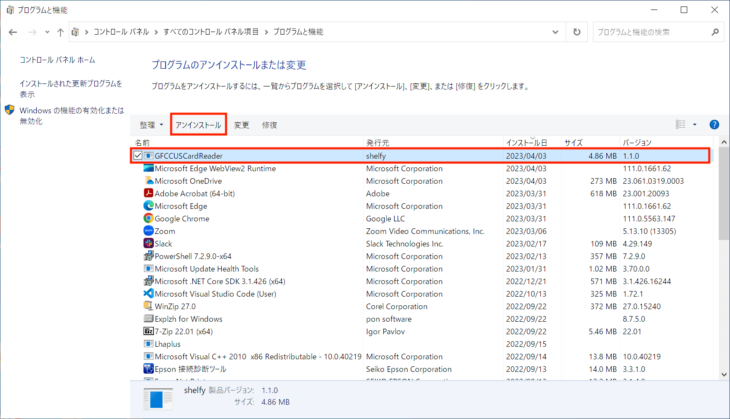
Task: Click the Forward navigation arrow
Action: 32,32
